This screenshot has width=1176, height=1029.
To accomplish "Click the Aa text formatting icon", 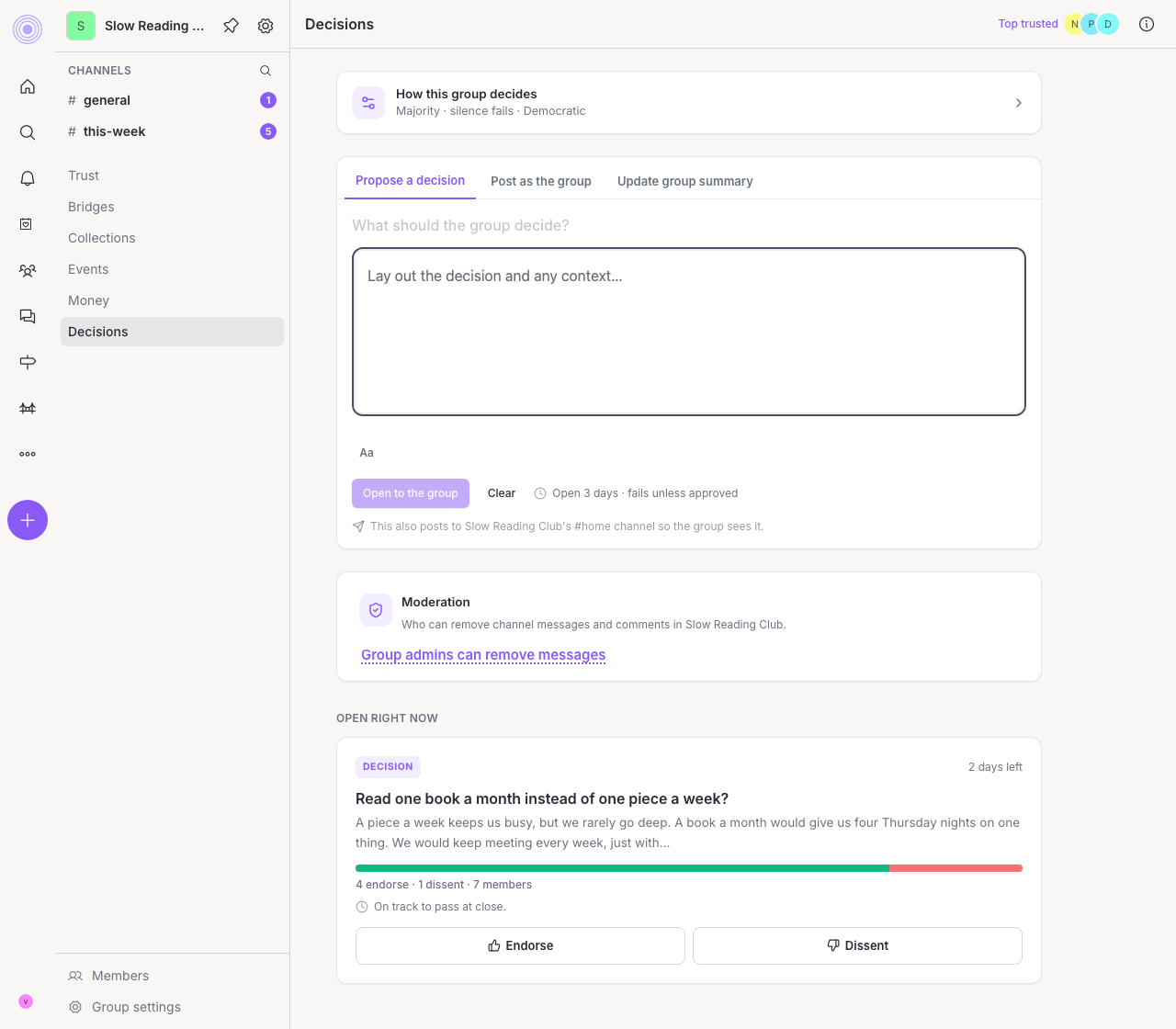I will click(x=367, y=453).
